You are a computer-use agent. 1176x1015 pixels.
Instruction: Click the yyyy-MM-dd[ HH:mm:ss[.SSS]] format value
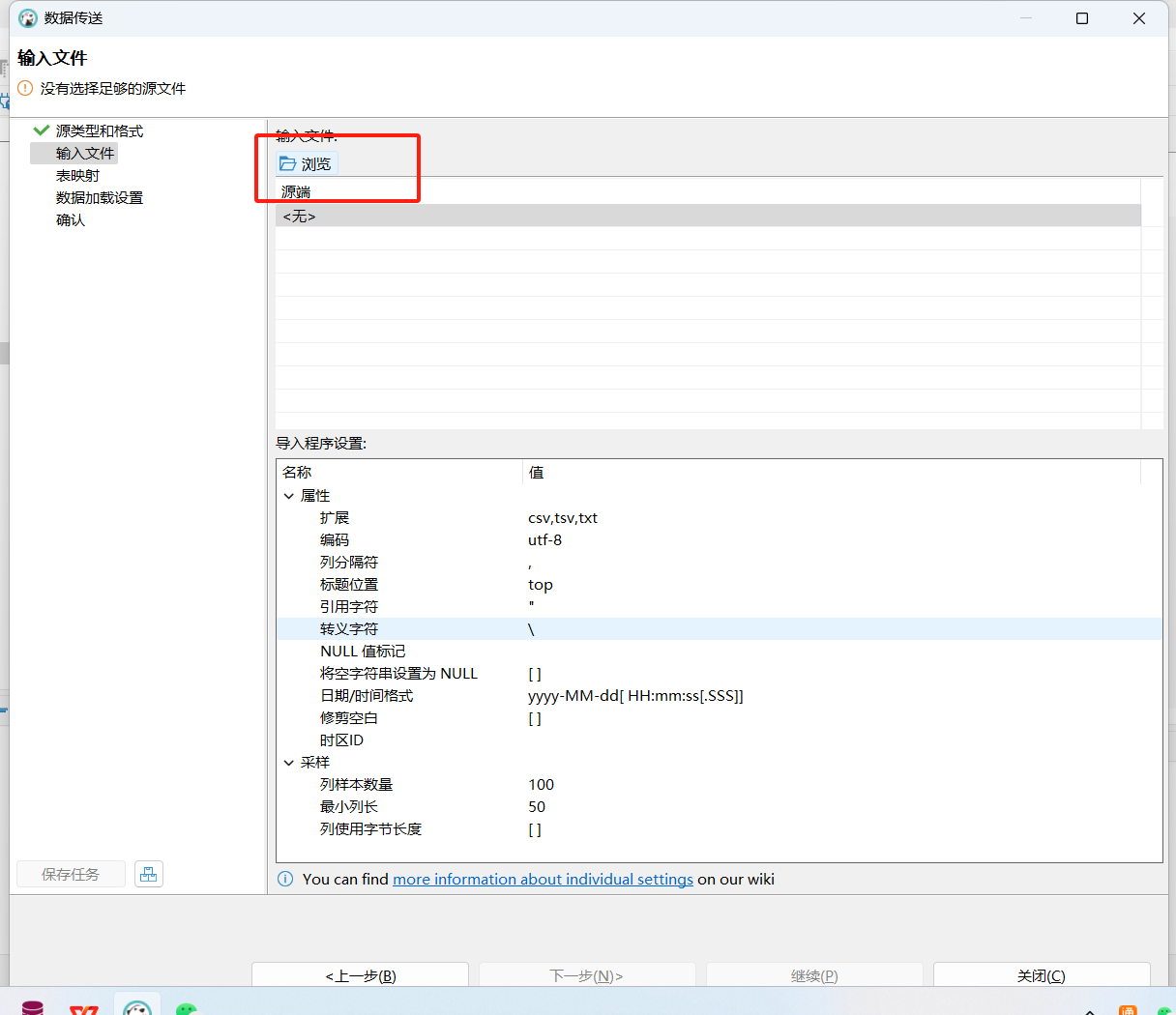click(x=635, y=696)
